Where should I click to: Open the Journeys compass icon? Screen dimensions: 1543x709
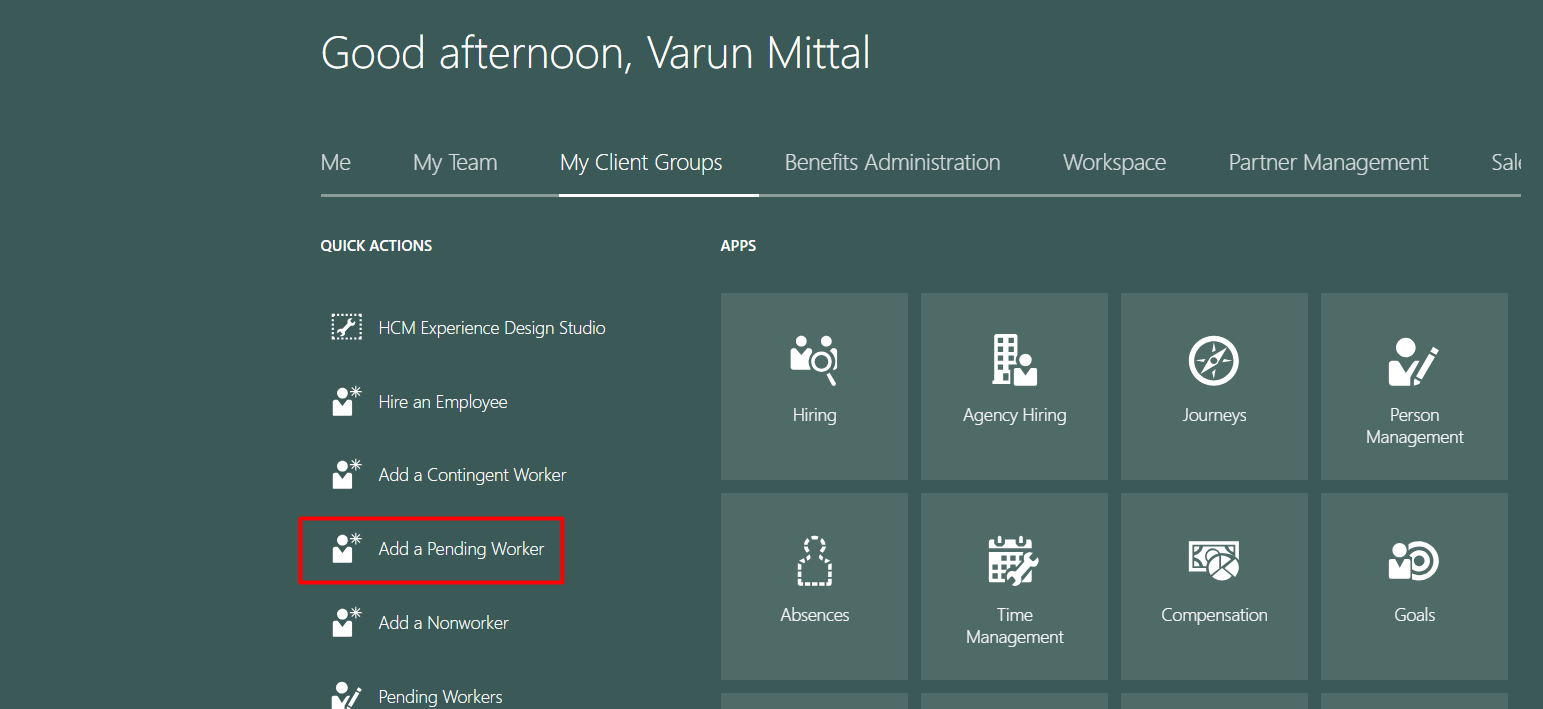pos(1214,361)
